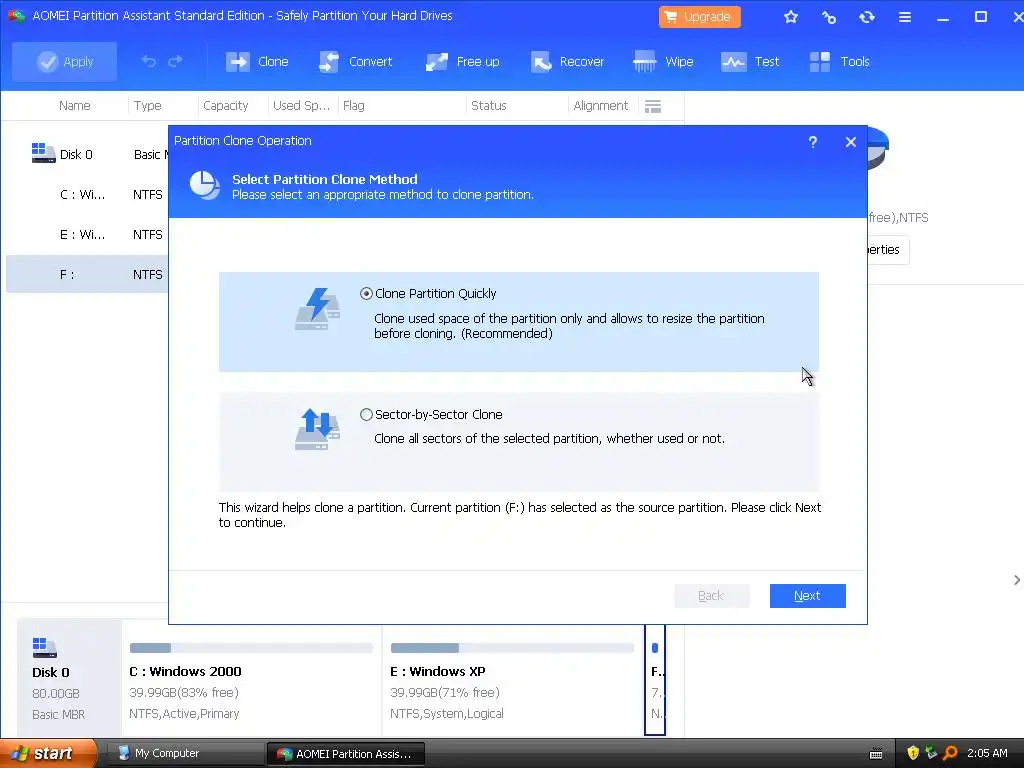Open the column layout options icon

coord(653,106)
